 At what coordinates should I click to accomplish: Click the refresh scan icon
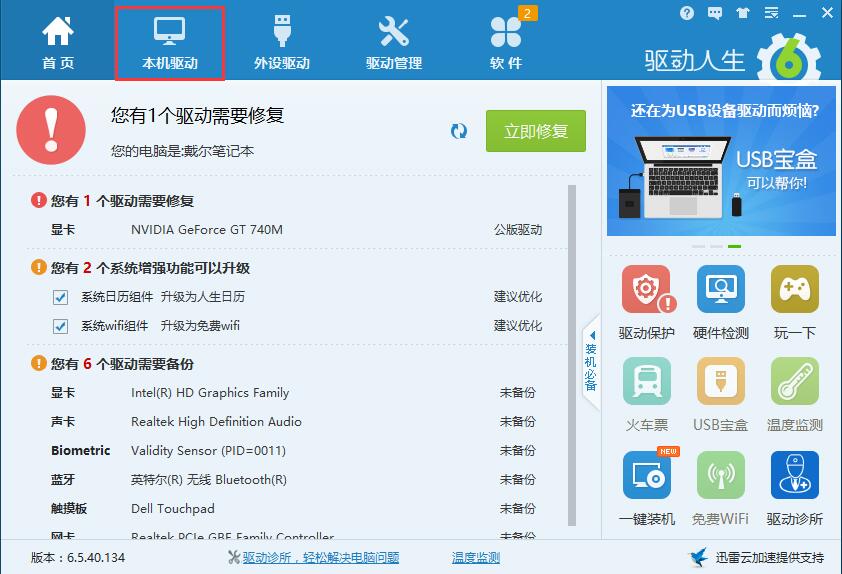coord(459,131)
